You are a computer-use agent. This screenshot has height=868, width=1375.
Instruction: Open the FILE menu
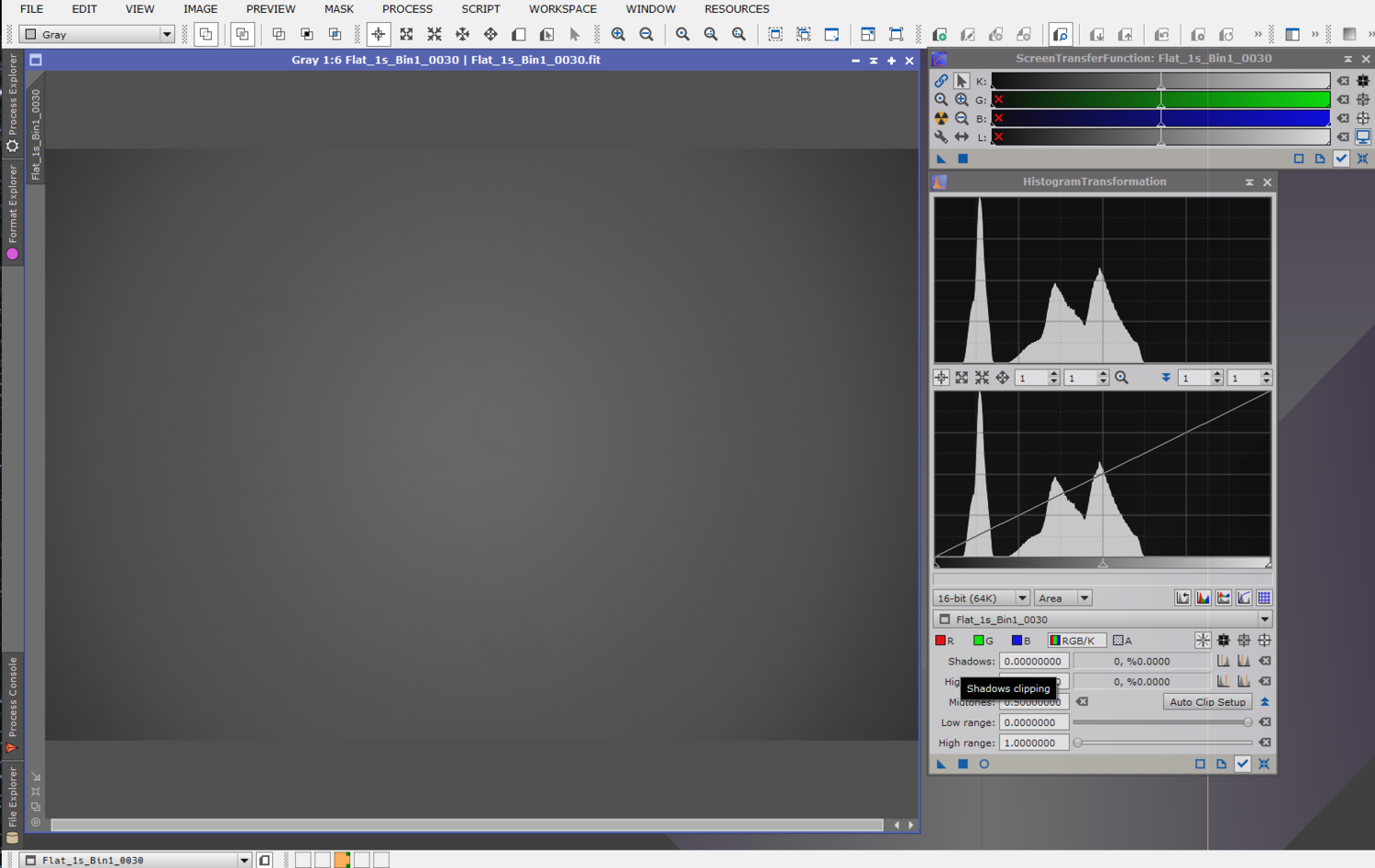point(32,9)
